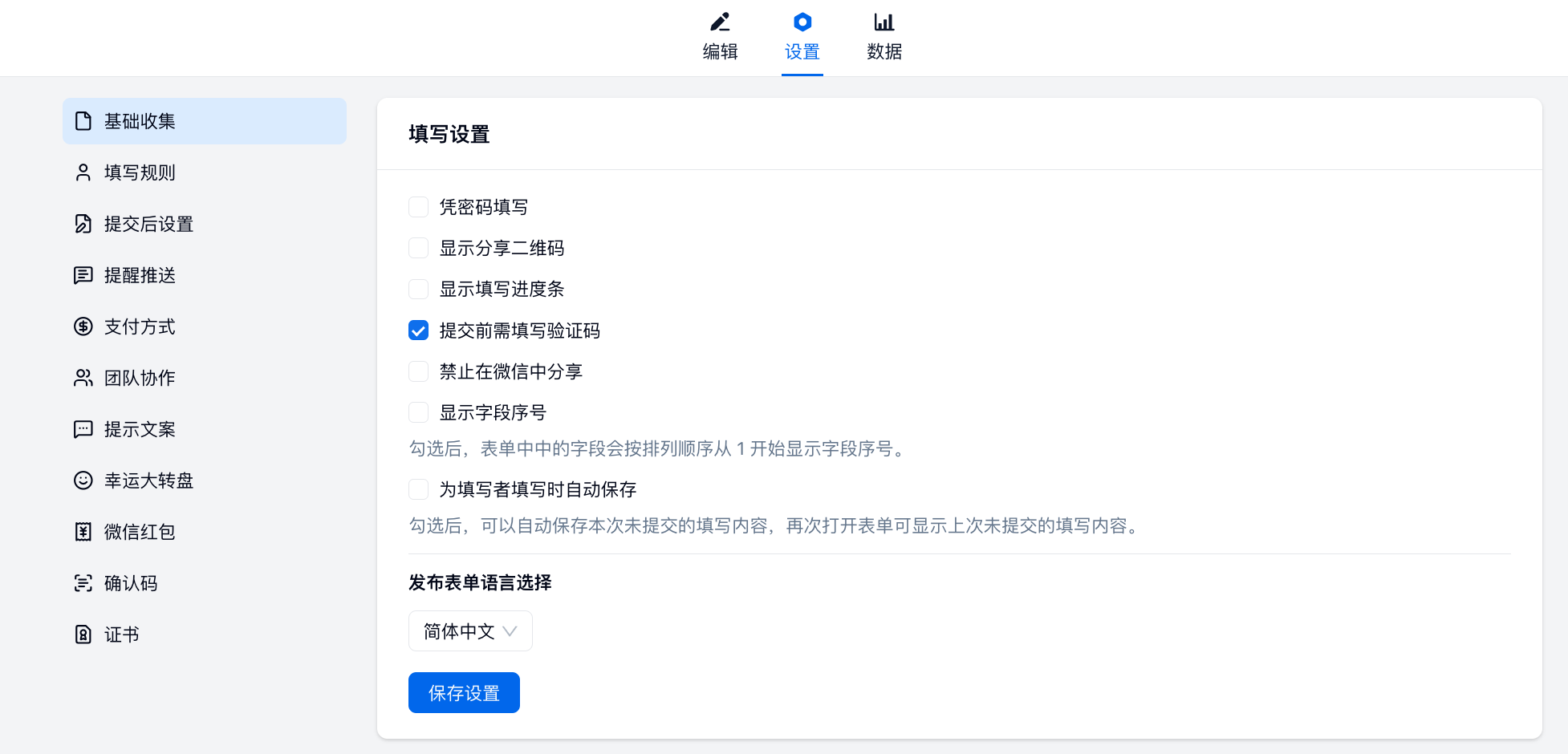Click the 基础收集 document icon
Screen dimensions: 1568x754
point(83,121)
